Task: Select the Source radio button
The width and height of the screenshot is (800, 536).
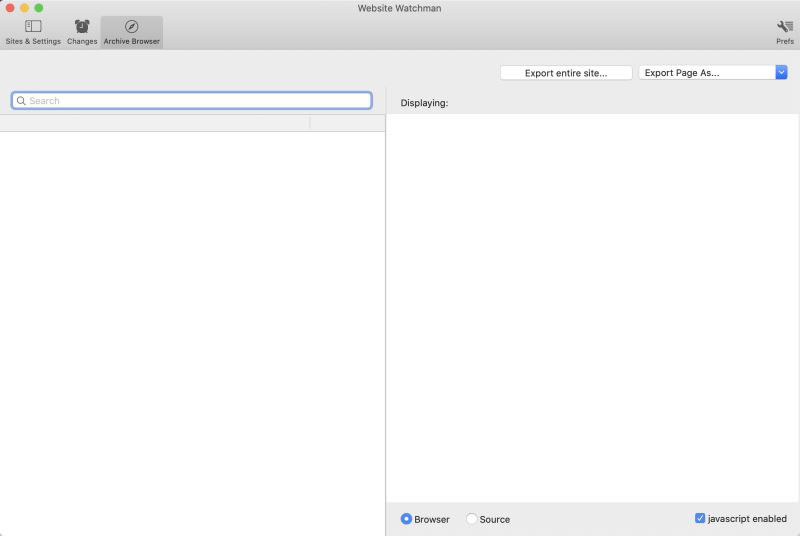Action: [x=471, y=519]
